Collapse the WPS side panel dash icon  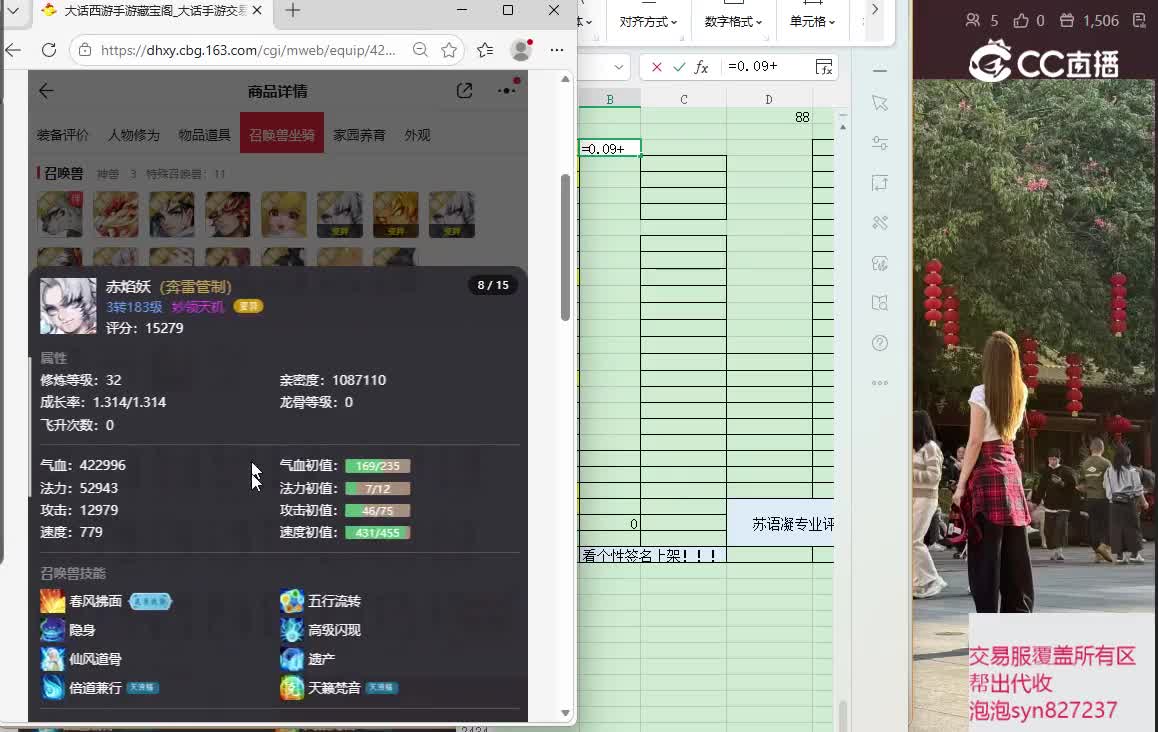tap(880, 70)
